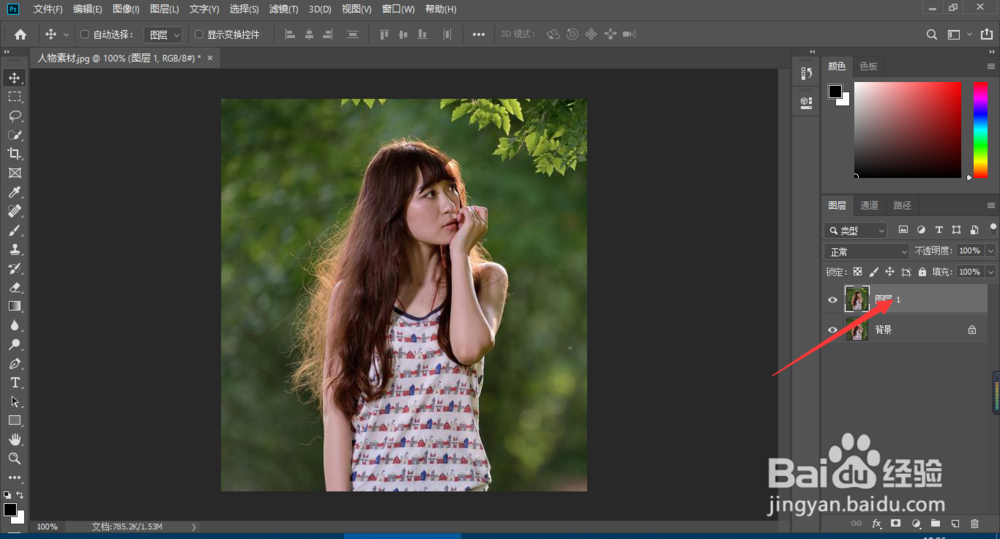
Task: Toggle lock image pixels brush icon
Action: coord(874,272)
